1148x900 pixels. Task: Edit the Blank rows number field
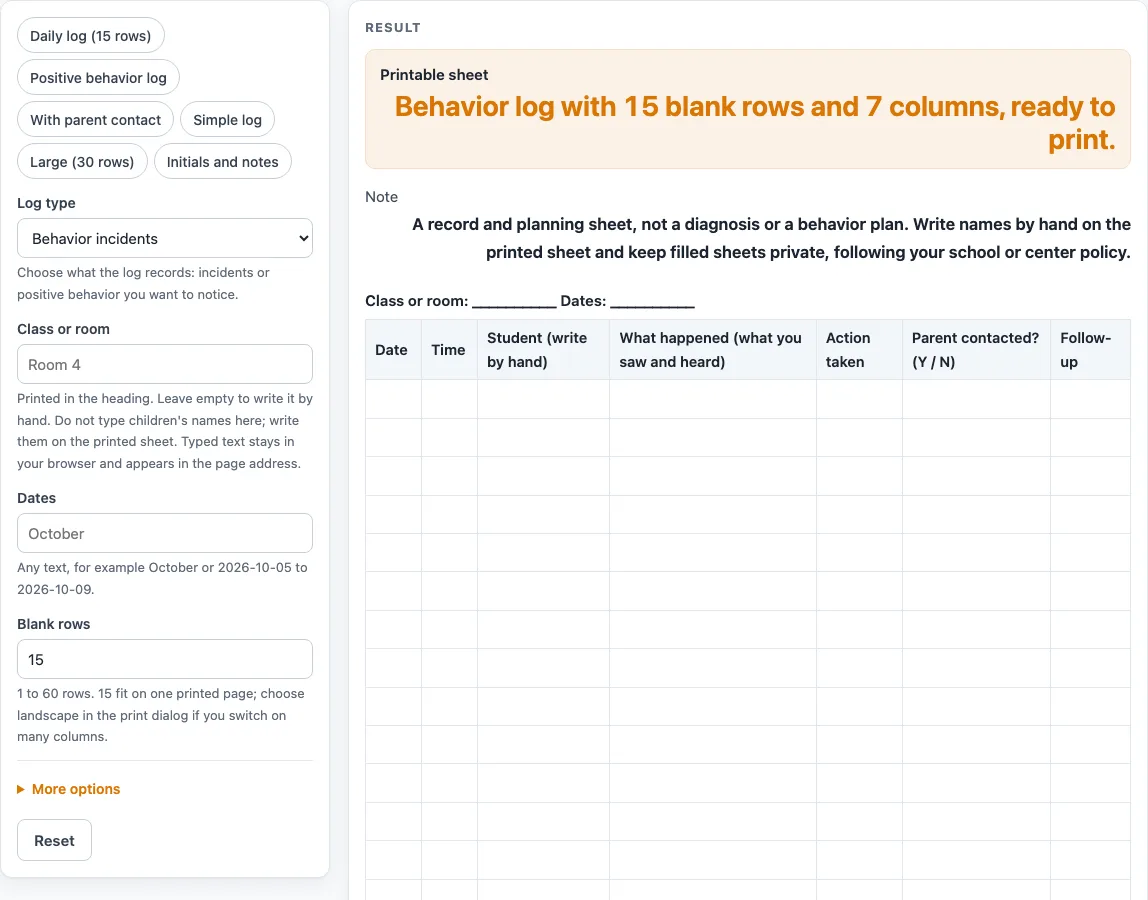165,659
